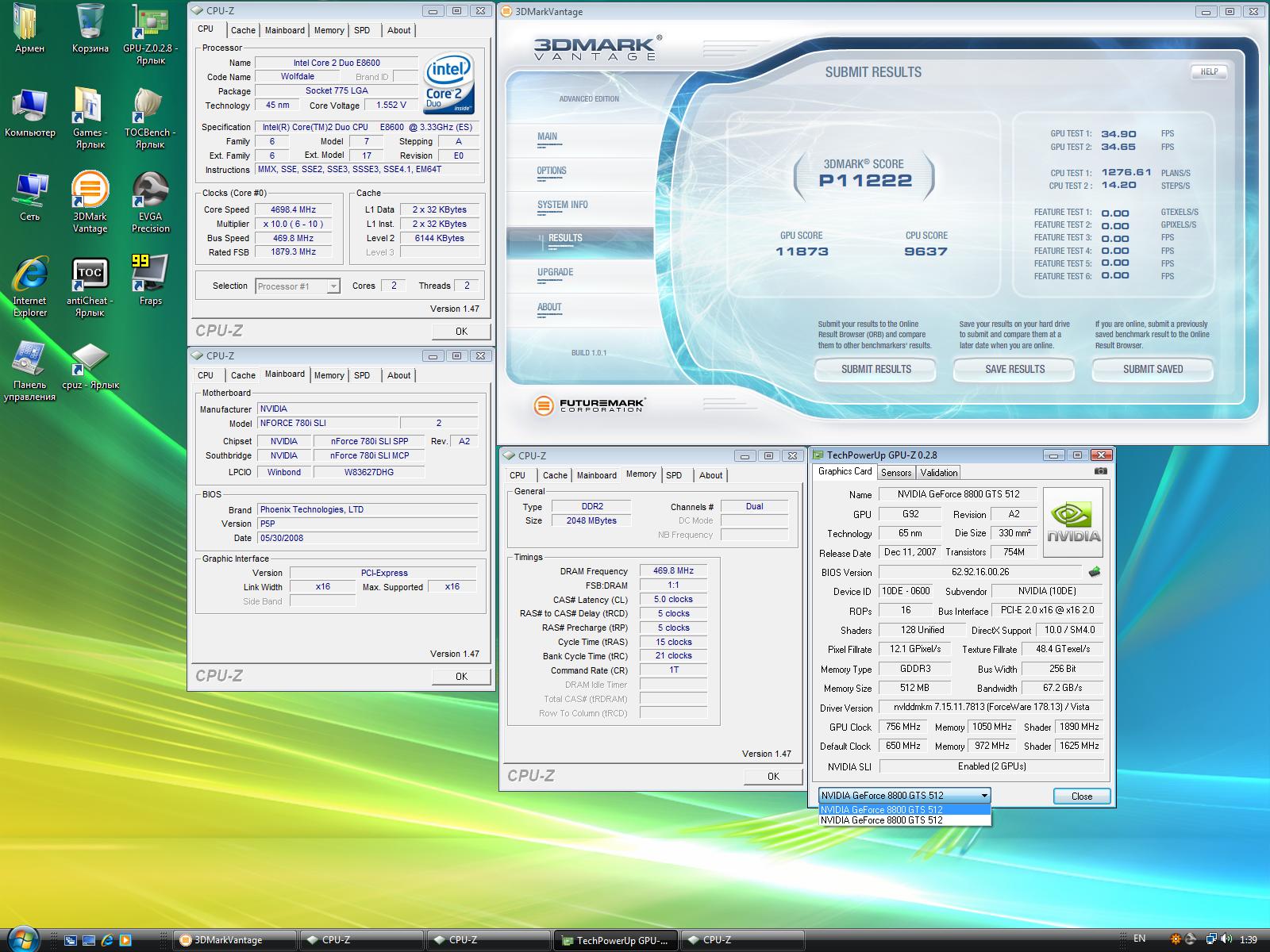The image size is (1270, 952).
Task: Click the TechPowerUp GPU-Z taskbar button
Action: pos(616,940)
